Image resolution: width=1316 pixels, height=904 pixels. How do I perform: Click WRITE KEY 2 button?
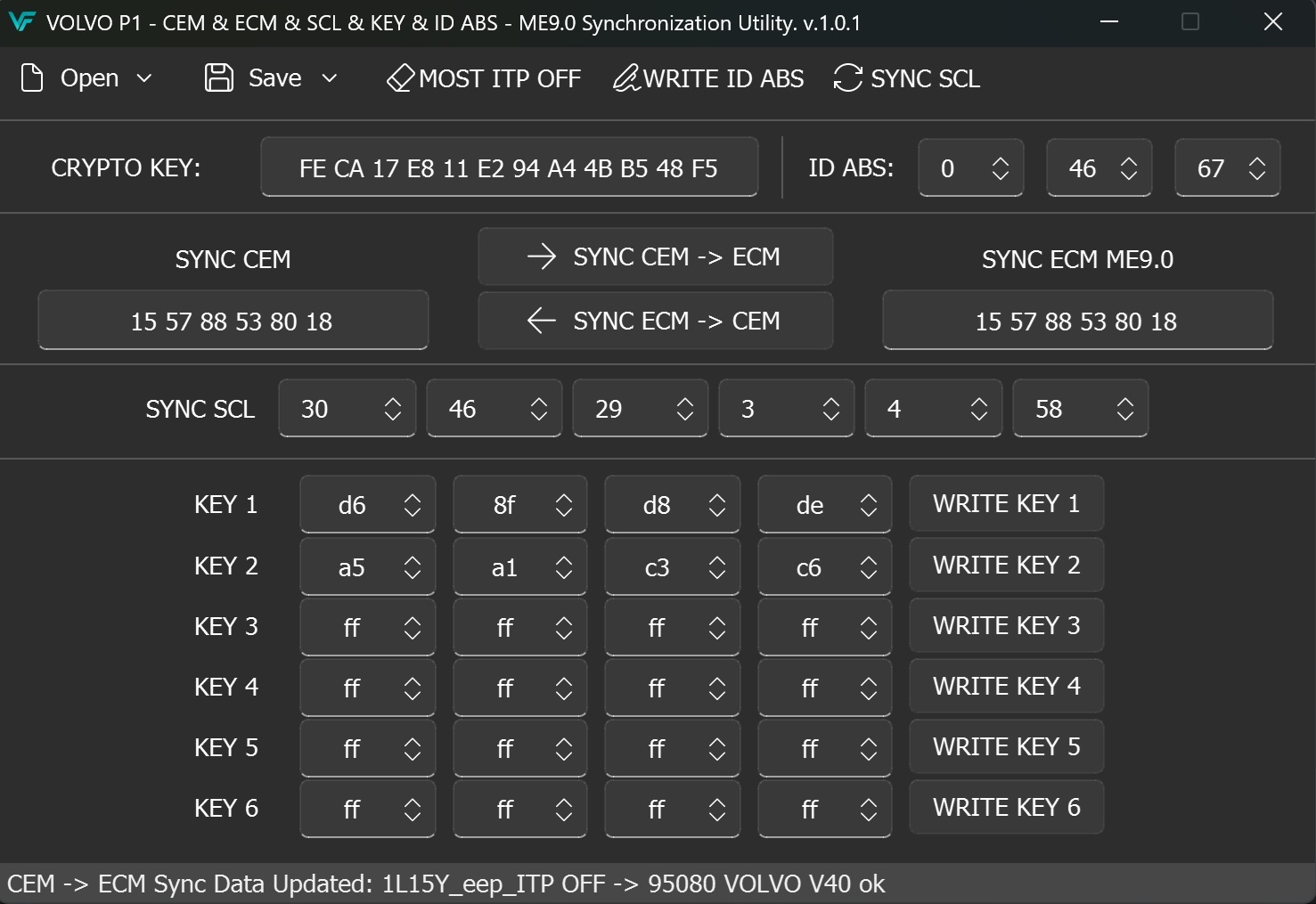(1007, 565)
